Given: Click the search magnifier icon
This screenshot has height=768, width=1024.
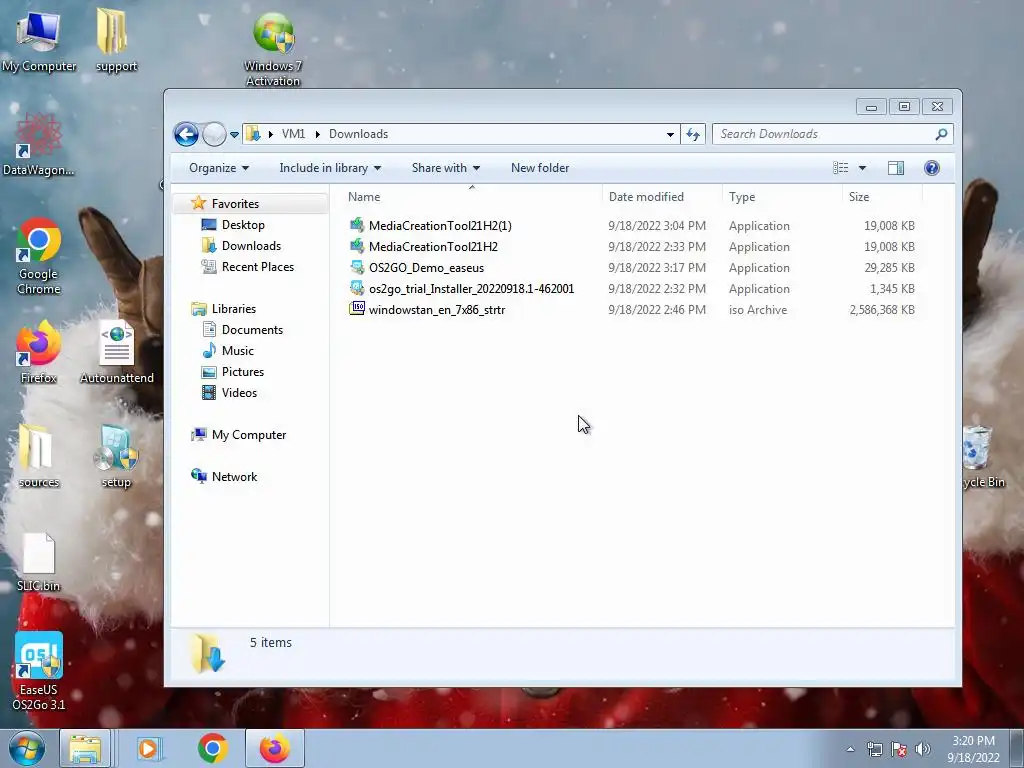Looking at the screenshot, I should point(941,134).
